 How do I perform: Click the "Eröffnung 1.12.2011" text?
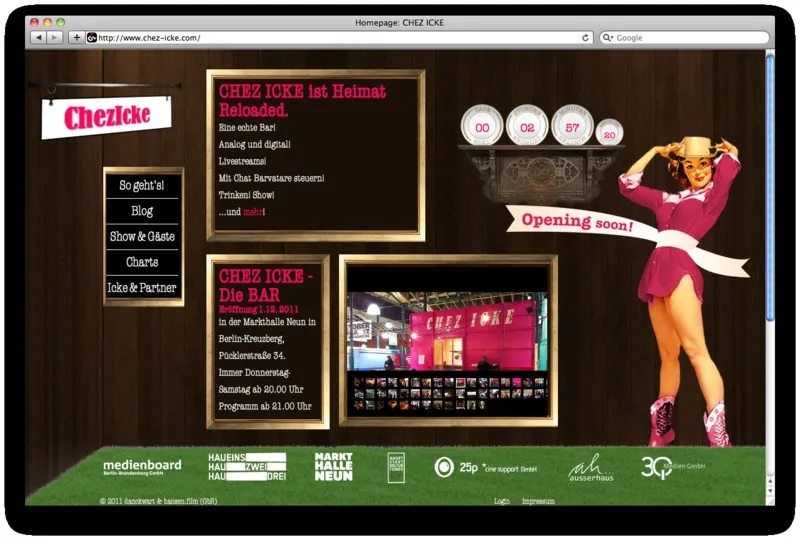[x=259, y=309]
